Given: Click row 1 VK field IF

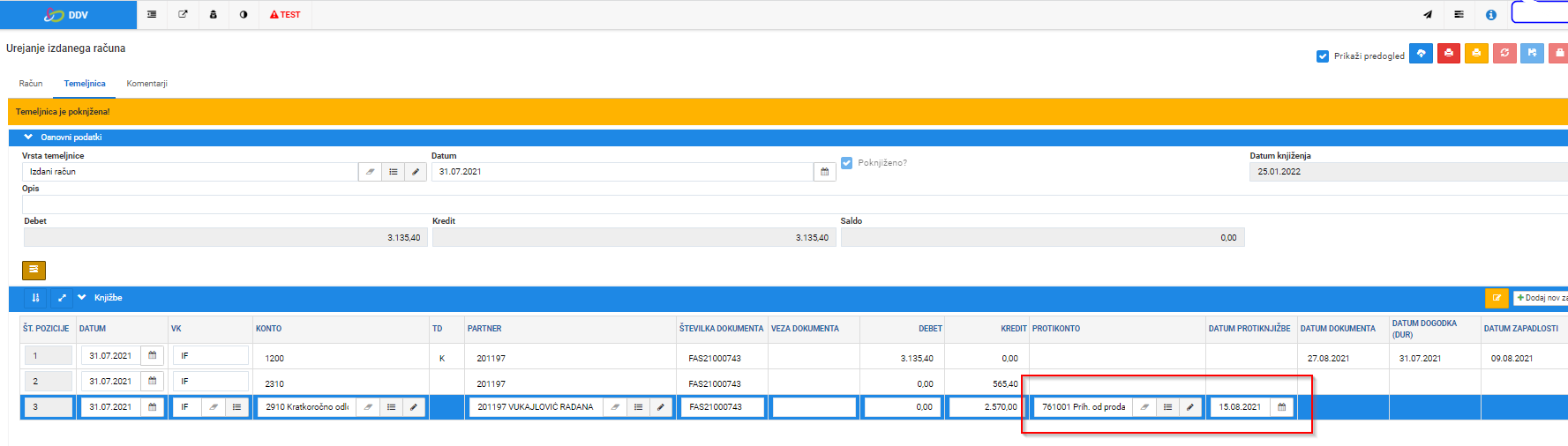Looking at the screenshot, I should (210, 355).
